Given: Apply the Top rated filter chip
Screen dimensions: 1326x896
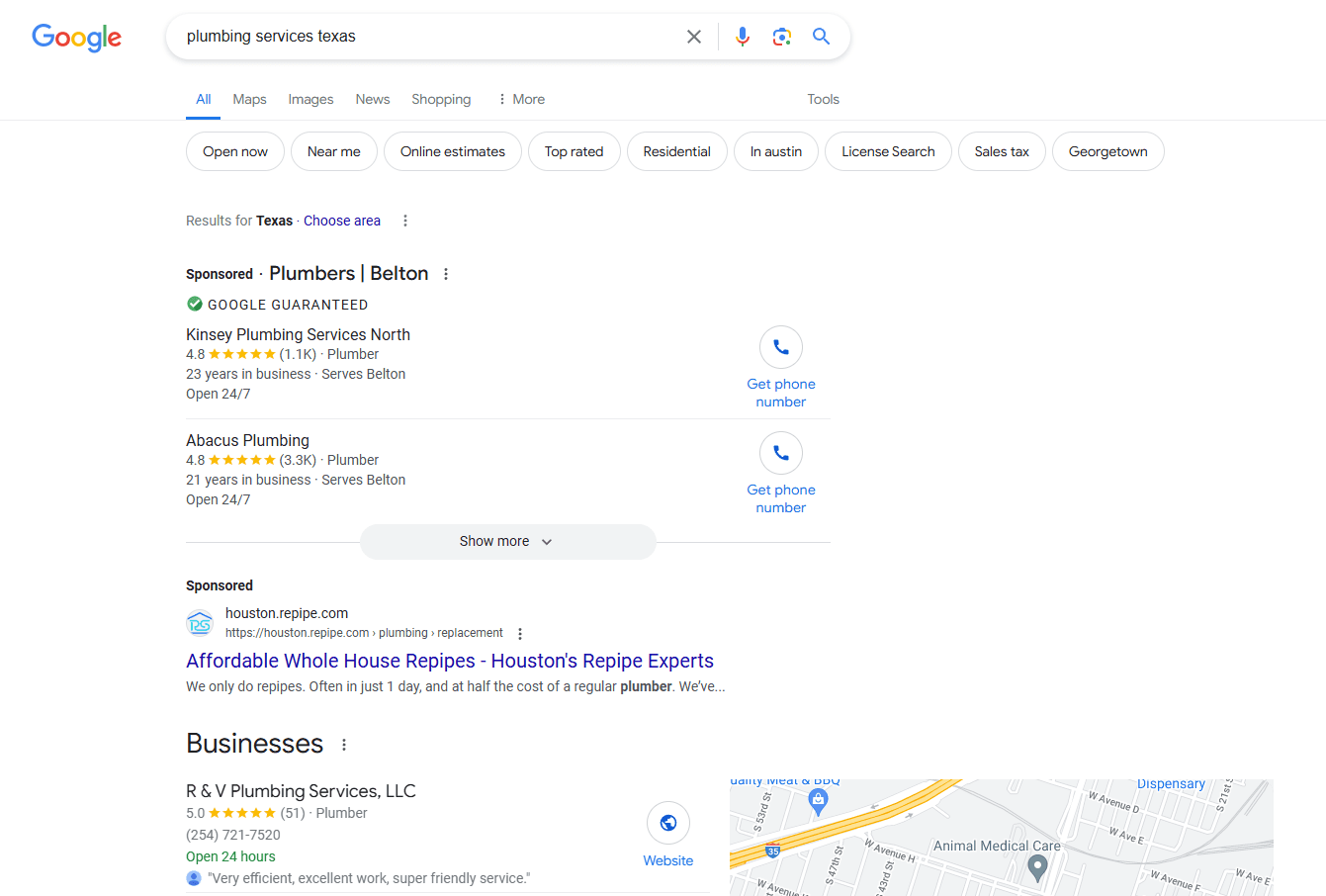Looking at the screenshot, I should 575,151.
